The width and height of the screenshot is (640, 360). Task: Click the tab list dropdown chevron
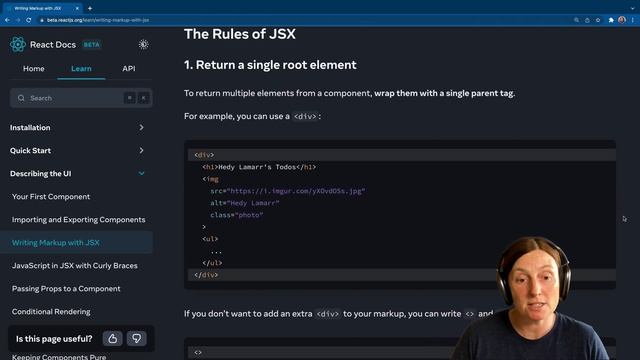click(x=632, y=8)
